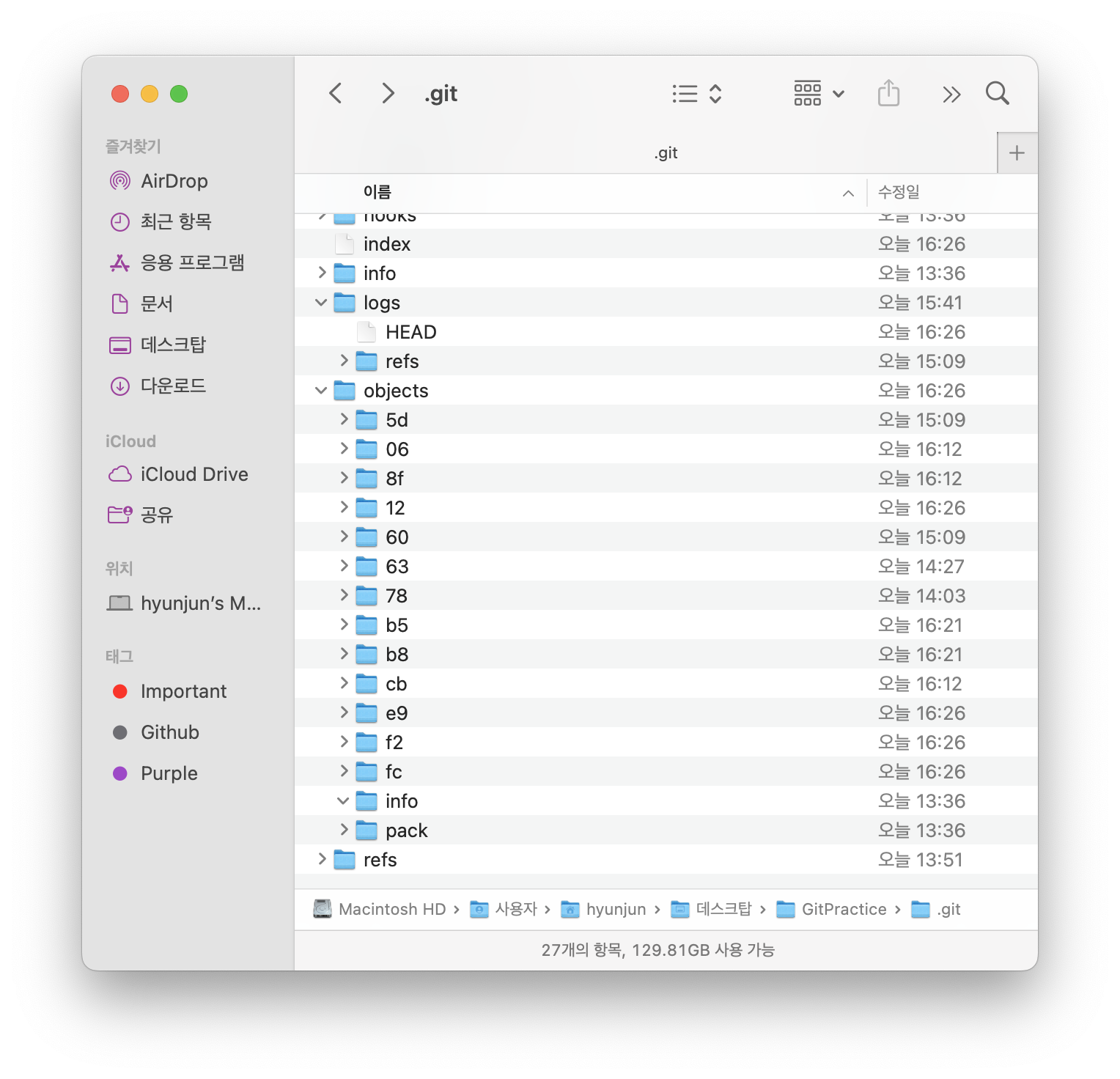Viewport: 1120px width, 1079px height.
Task: Open 응용 프로그램 in the sidebar
Action: pyautogui.click(x=176, y=262)
